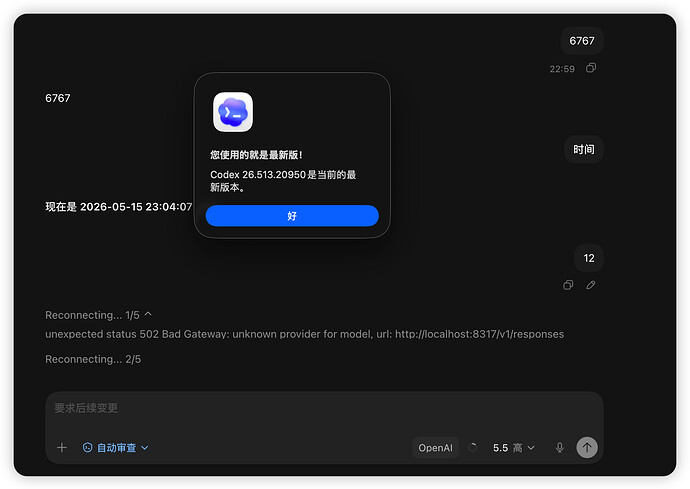The width and height of the screenshot is (690, 489).
Task: Click the 12 user message bubble
Action: click(x=589, y=258)
